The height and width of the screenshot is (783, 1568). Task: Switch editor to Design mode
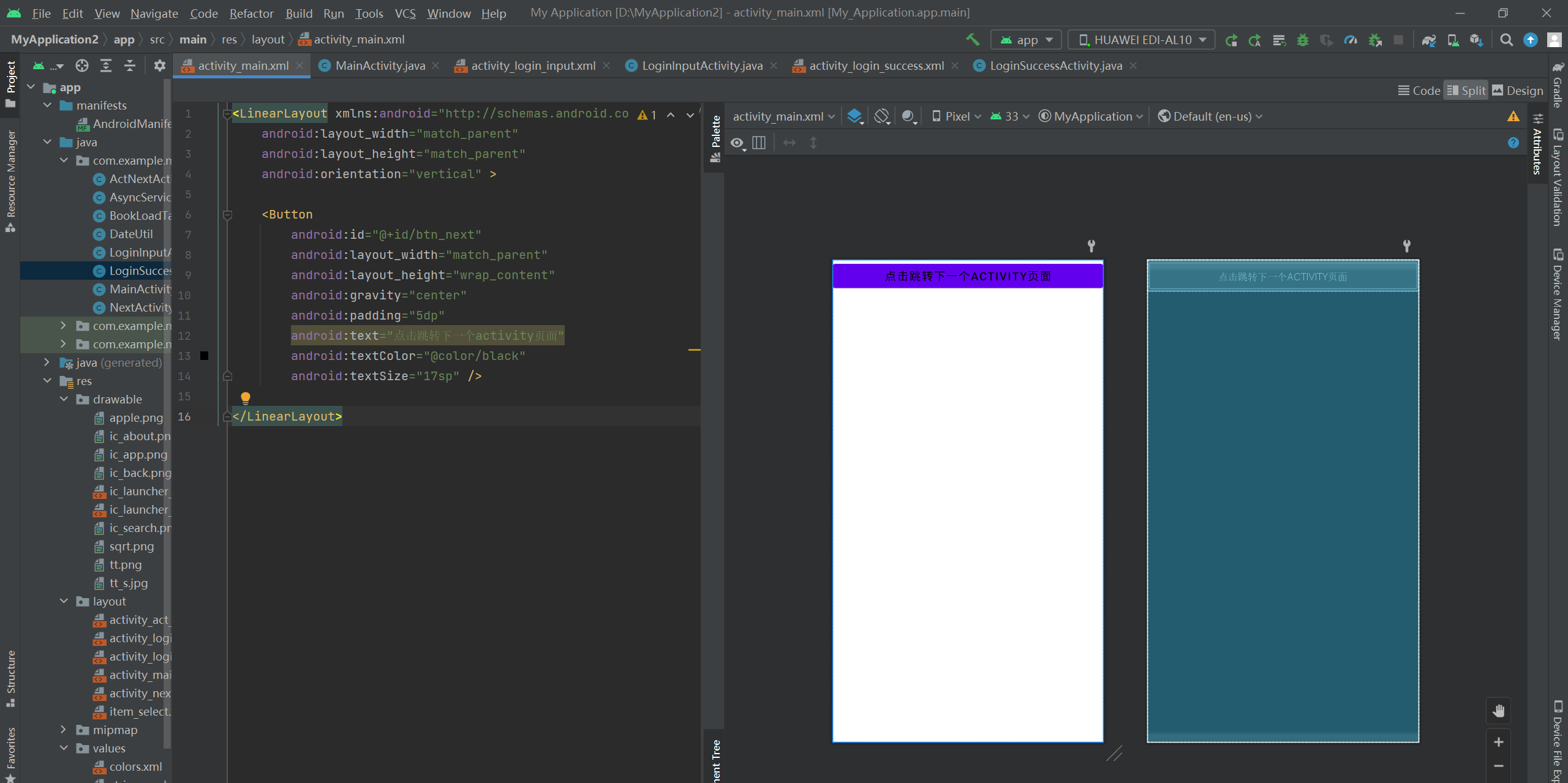[1518, 91]
